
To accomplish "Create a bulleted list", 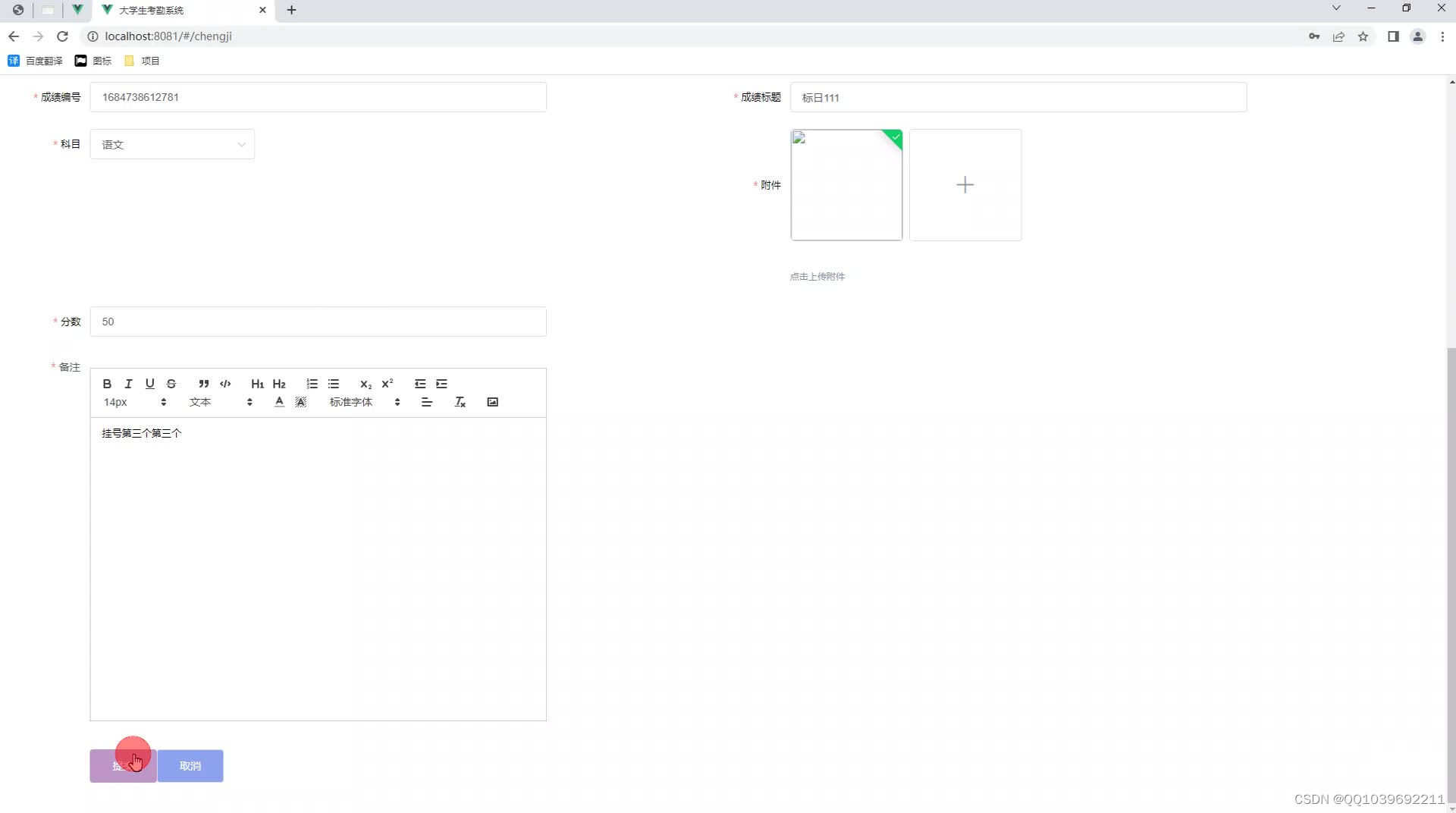I will tap(333, 384).
